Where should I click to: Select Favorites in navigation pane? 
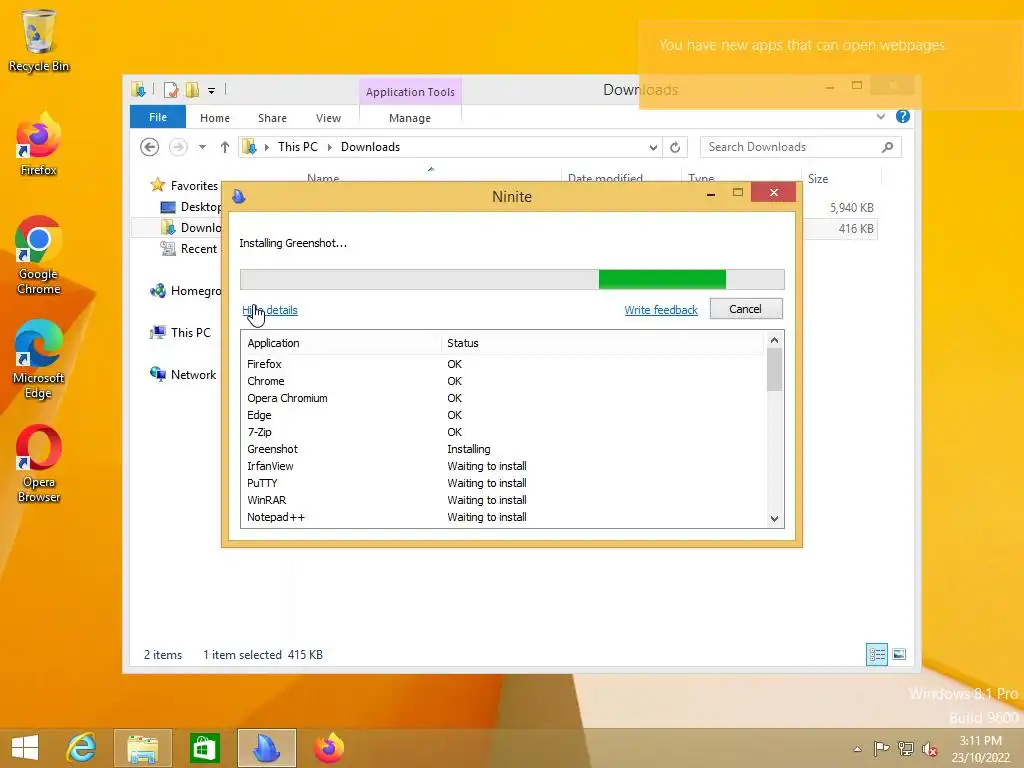(194, 186)
